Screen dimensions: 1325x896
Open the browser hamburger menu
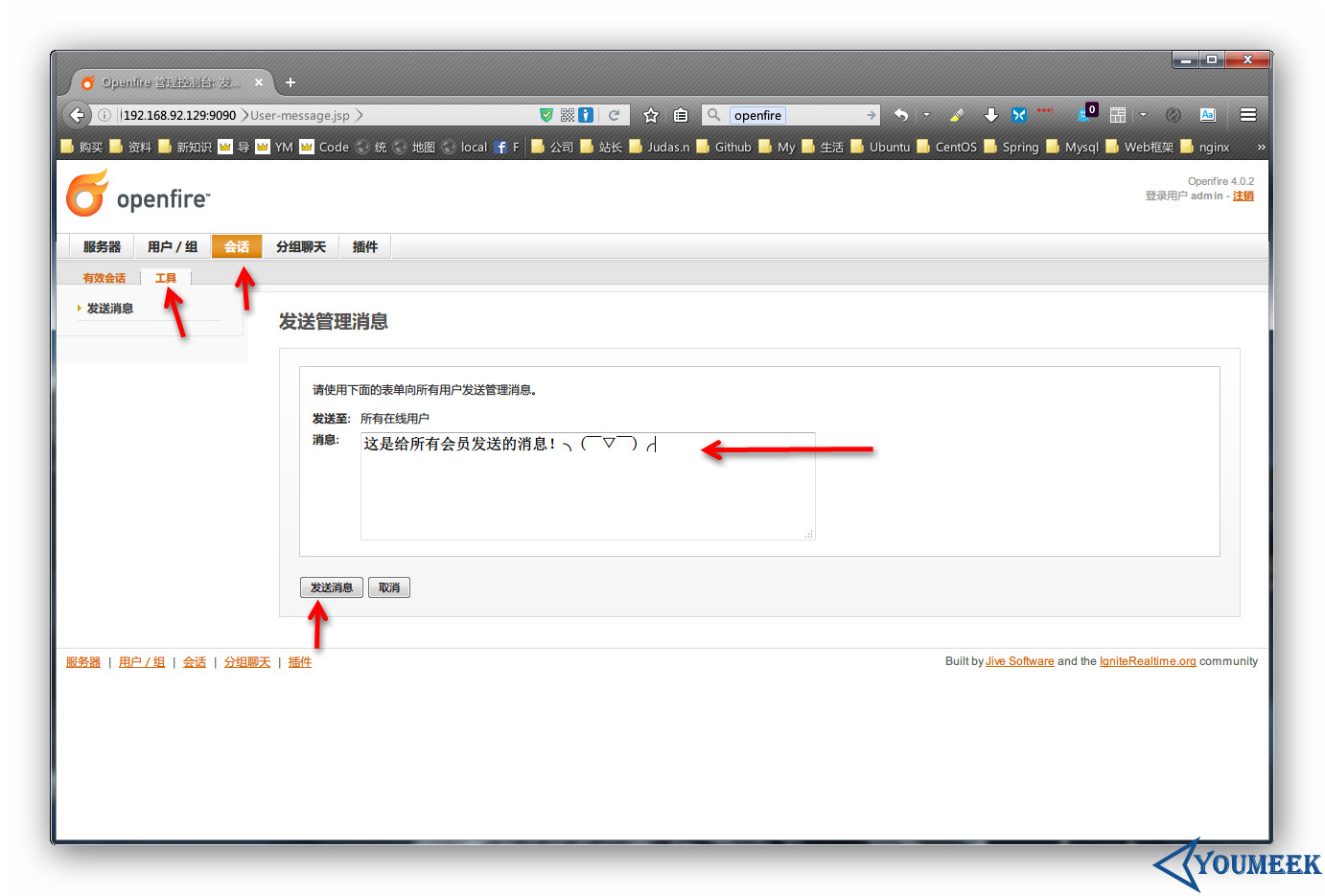(1247, 115)
